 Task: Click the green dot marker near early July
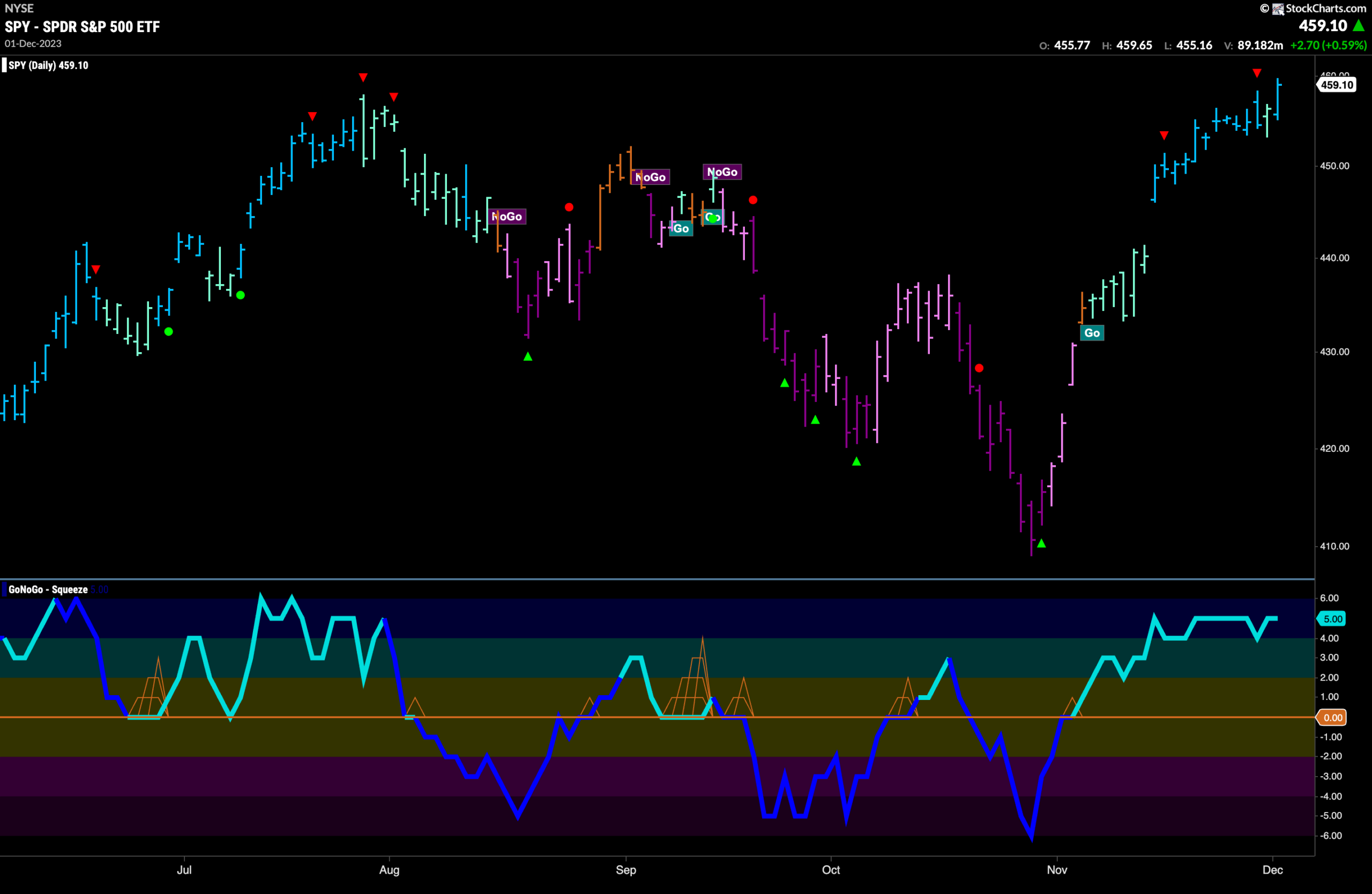[x=241, y=295]
